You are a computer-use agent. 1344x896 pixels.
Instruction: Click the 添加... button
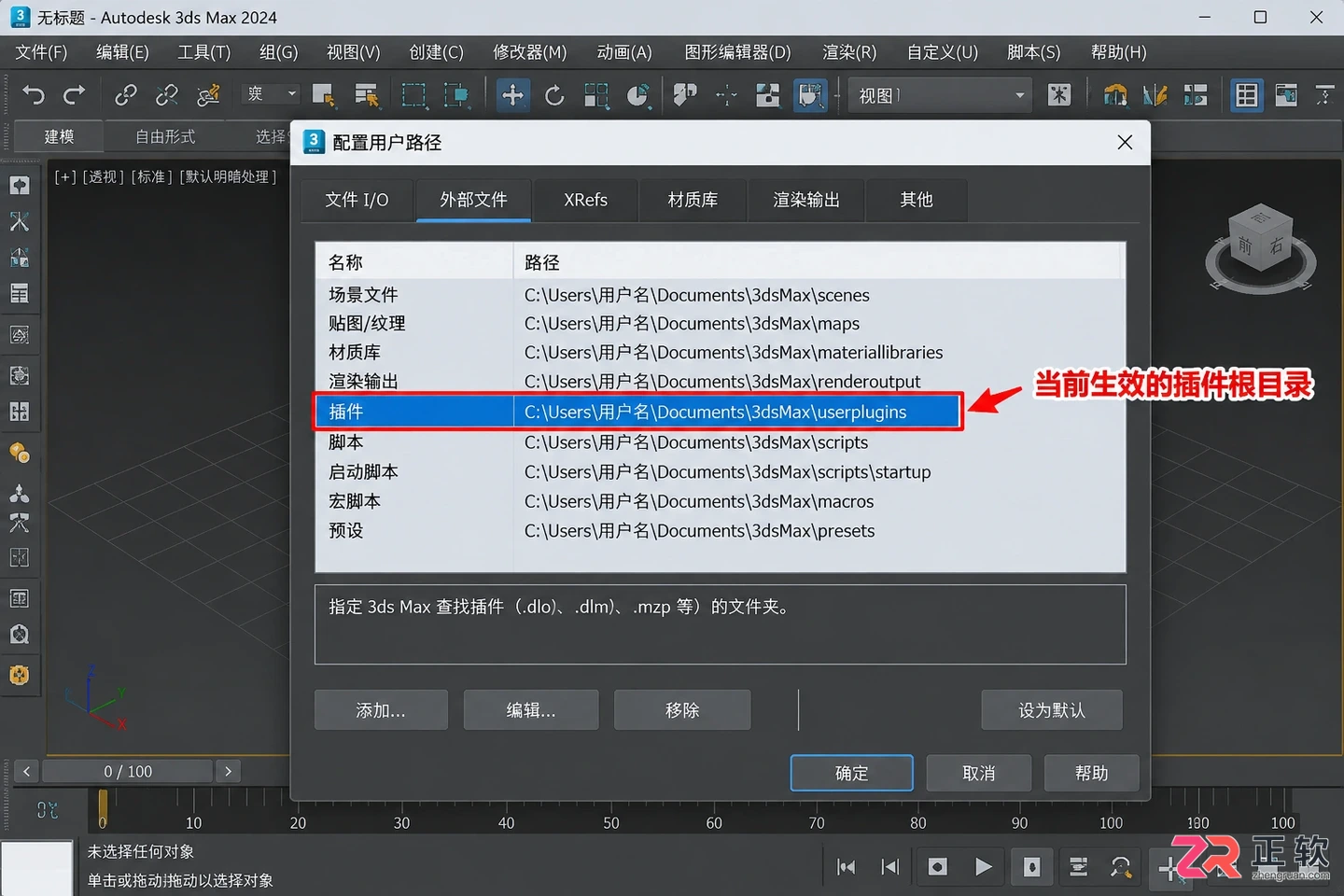tap(381, 710)
